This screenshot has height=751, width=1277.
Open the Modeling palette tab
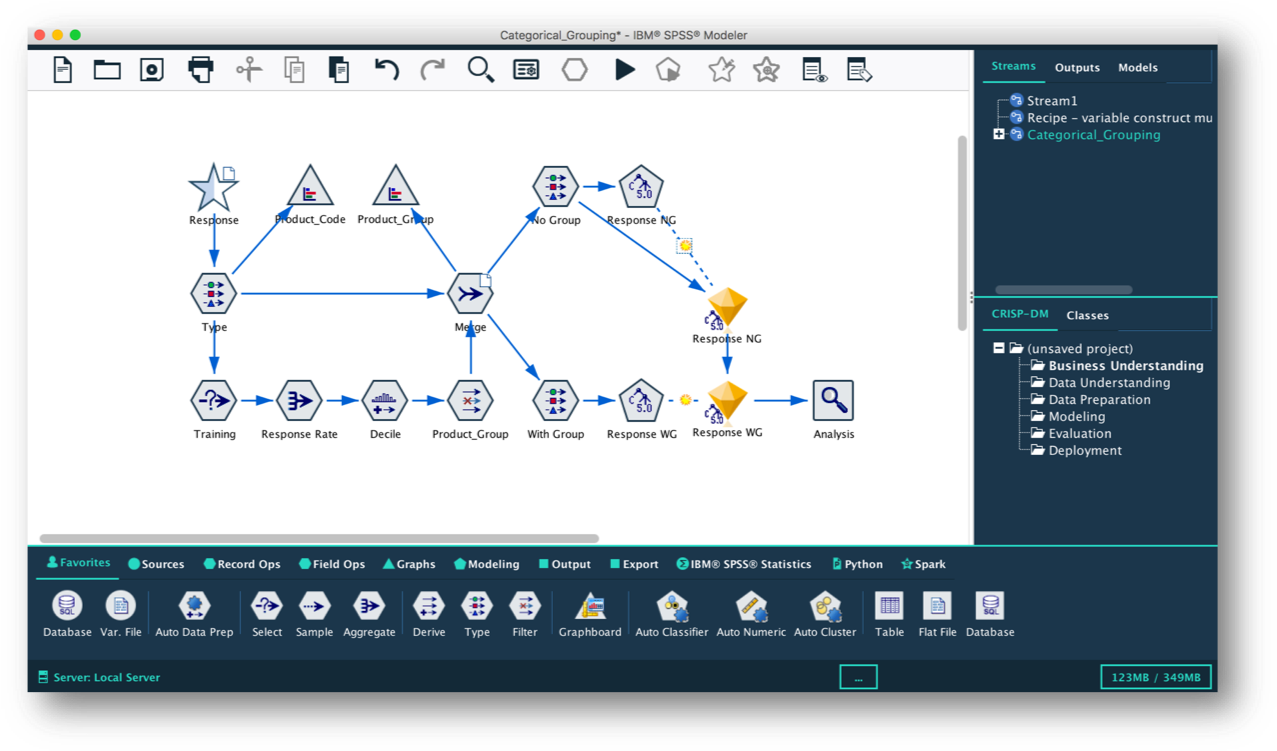487,564
